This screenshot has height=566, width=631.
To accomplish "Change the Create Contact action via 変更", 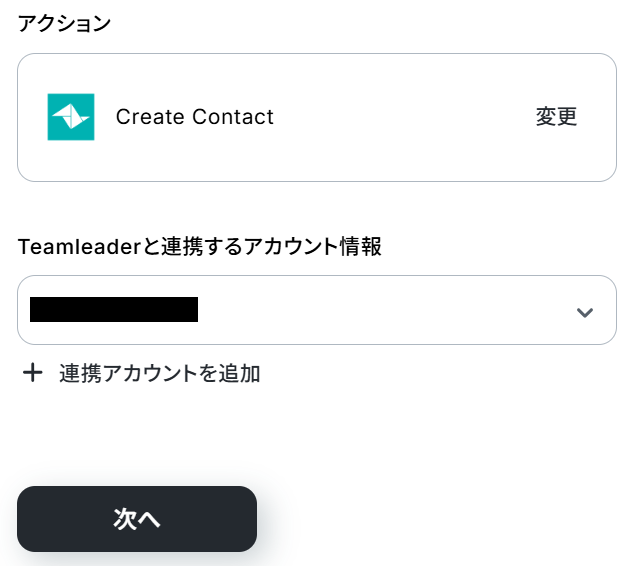I will point(556,117).
